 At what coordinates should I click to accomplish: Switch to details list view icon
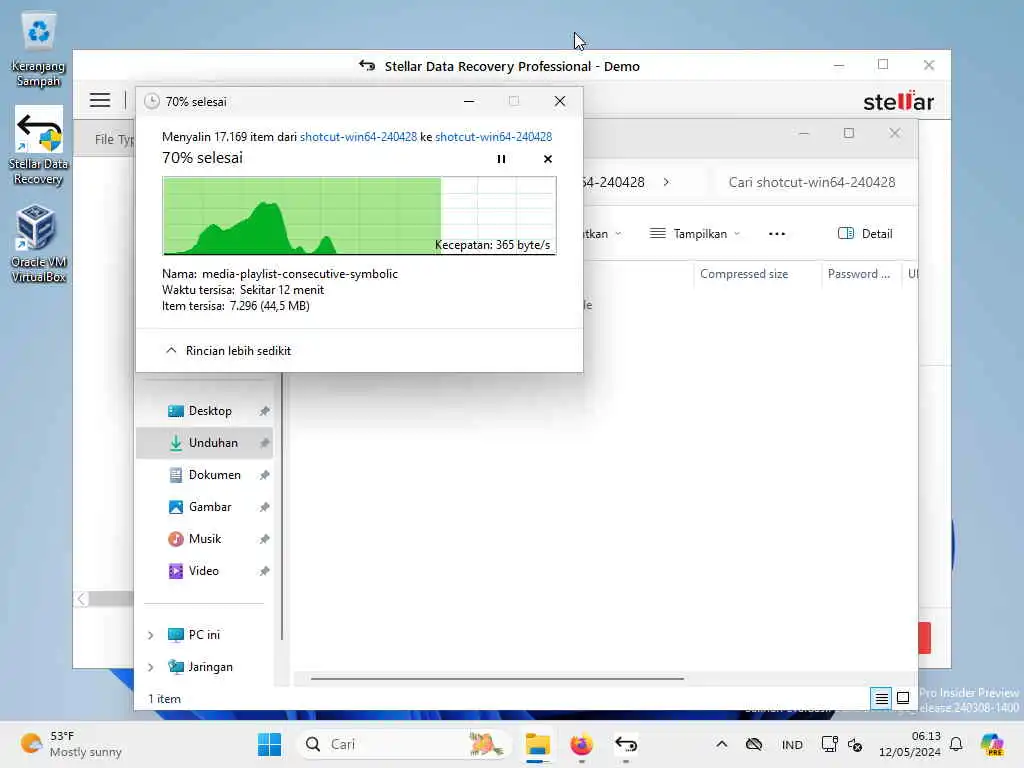(881, 699)
